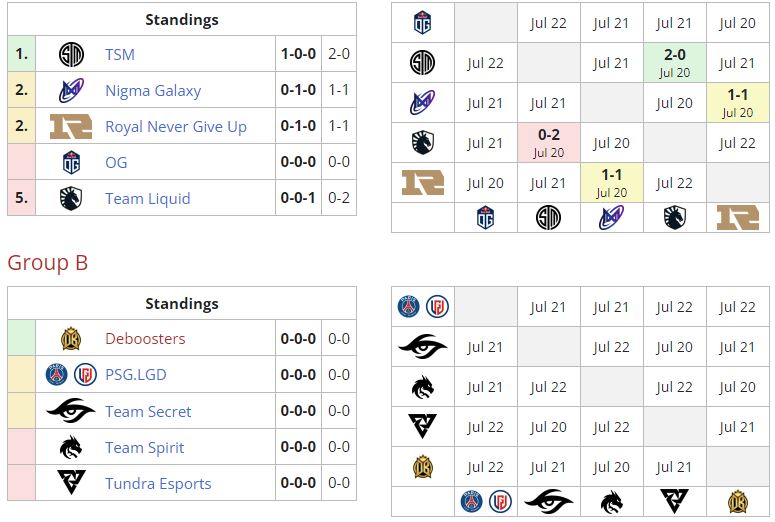The image size is (775, 522).
Task: Click the Team Secret logo in Group B standings
Action: tap(71, 411)
